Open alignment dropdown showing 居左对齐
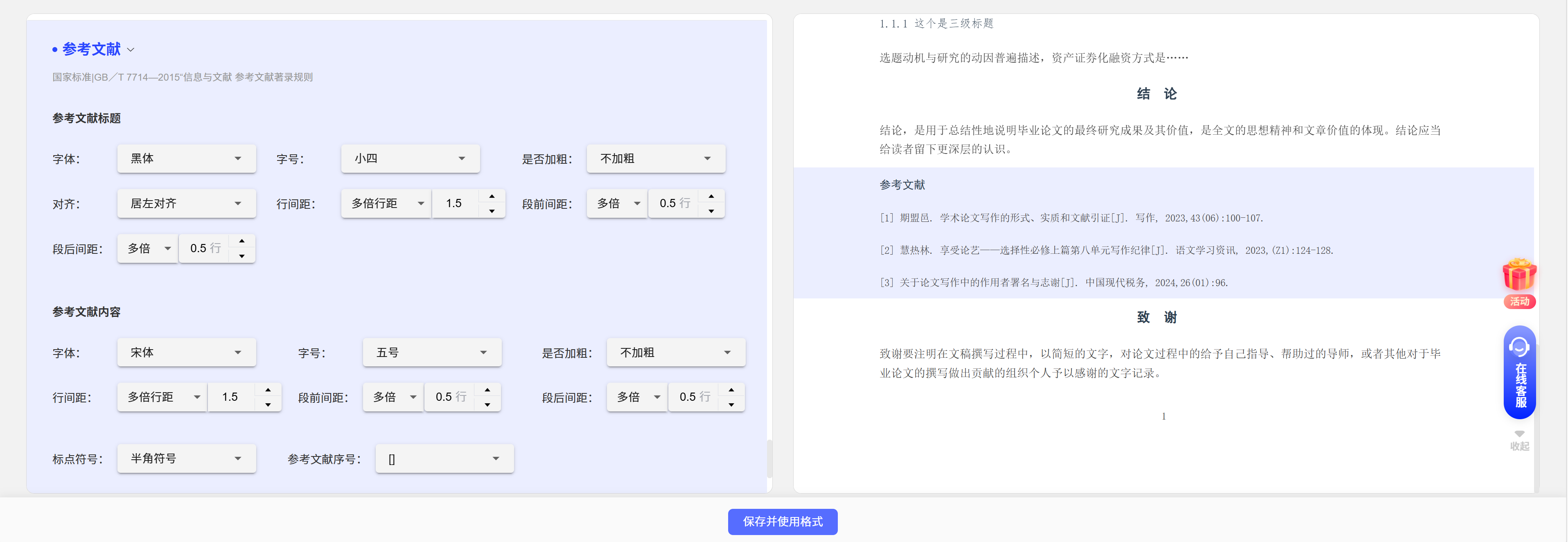 pyautogui.click(x=186, y=203)
